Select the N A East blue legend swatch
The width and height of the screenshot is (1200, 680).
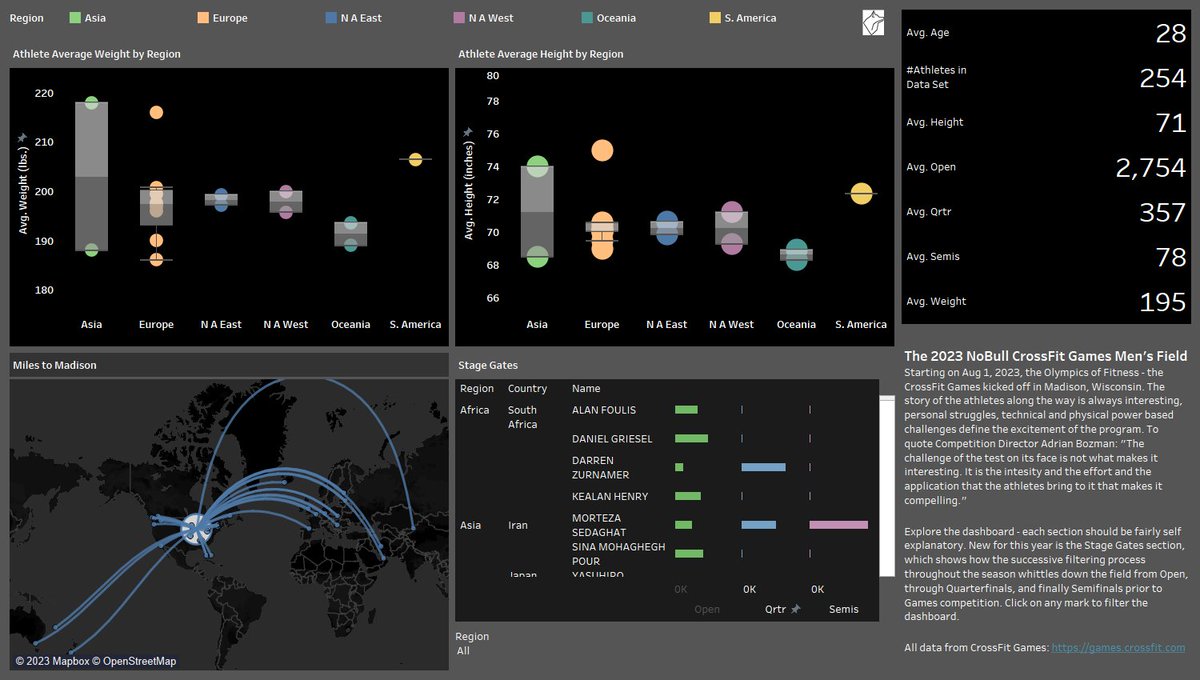pyautogui.click(x=331, y=18)
